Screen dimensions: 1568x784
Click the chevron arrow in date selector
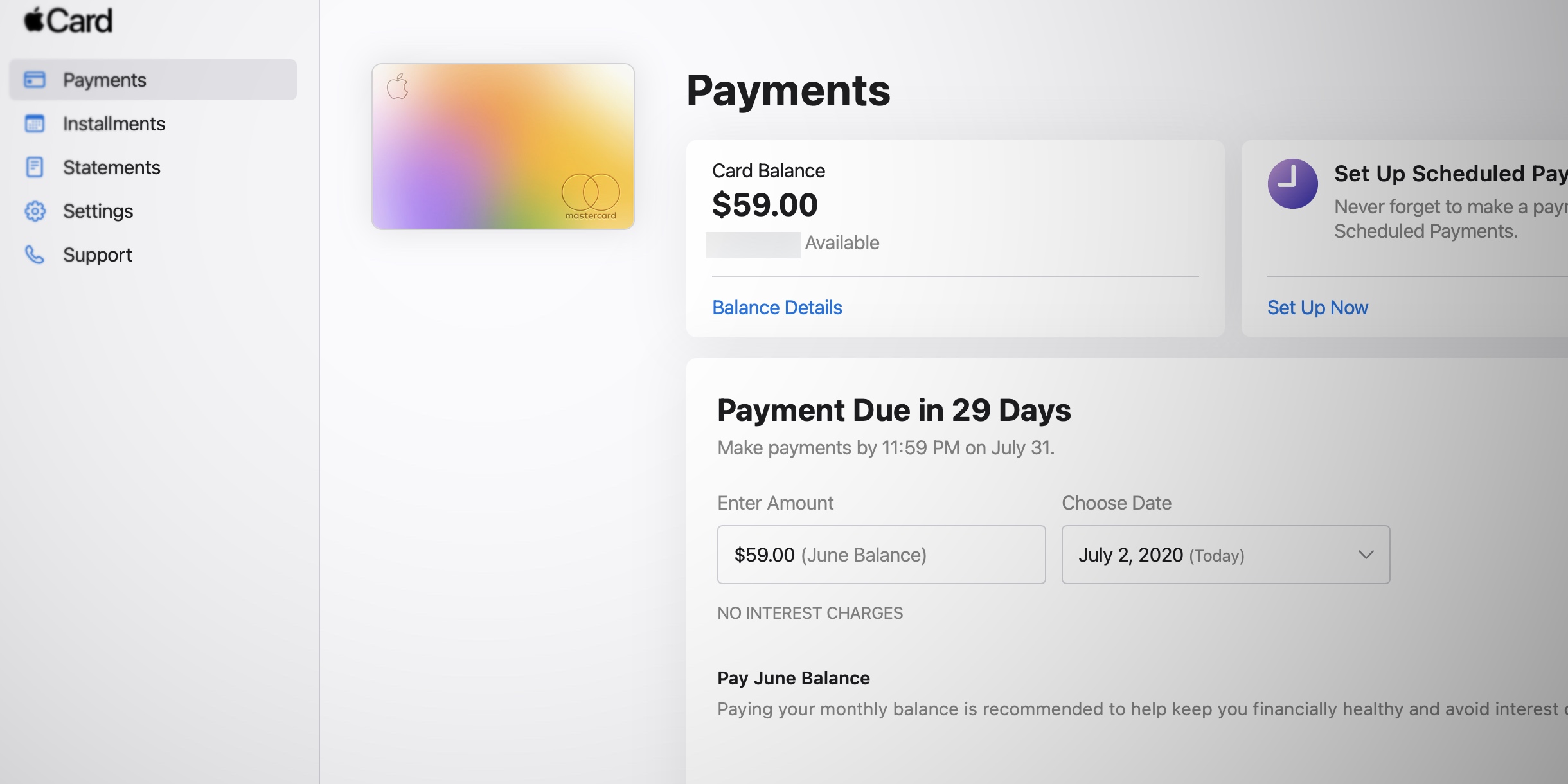(x=1366, y=555)
